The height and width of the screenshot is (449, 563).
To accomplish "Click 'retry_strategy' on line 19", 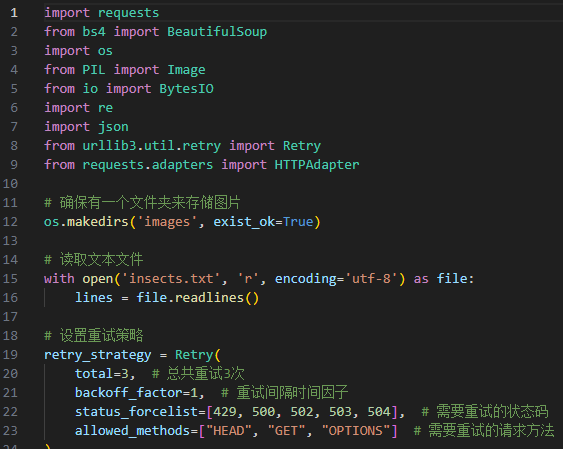I will tap(98, 355).
